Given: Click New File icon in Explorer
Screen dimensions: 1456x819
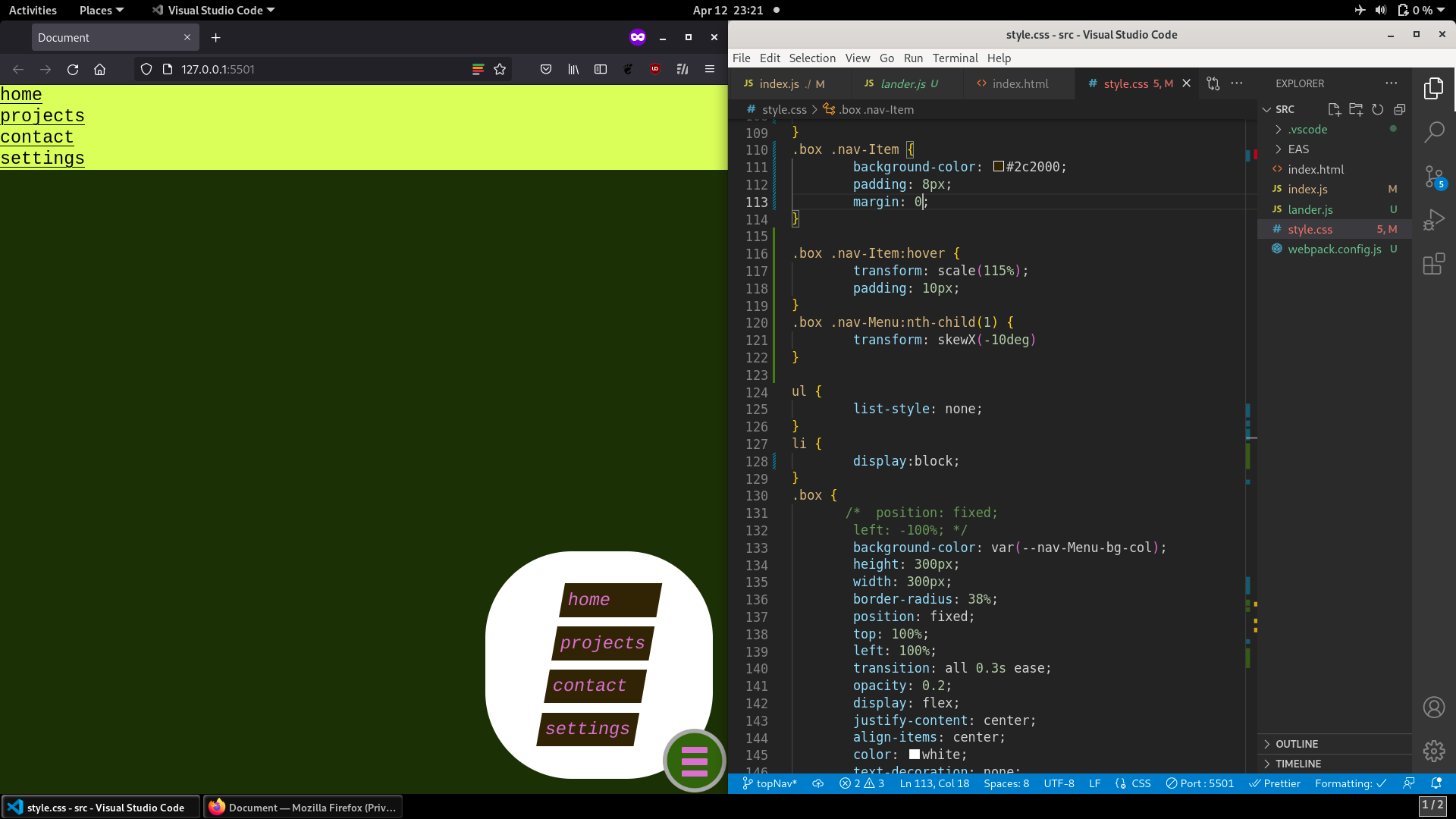Looking at the screenshot, I should (1334, 109).
